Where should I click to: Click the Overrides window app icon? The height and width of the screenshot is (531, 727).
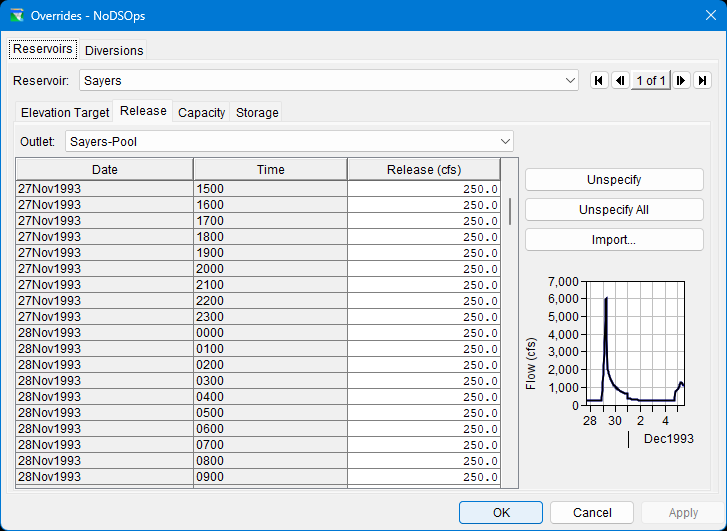point(17,16)
